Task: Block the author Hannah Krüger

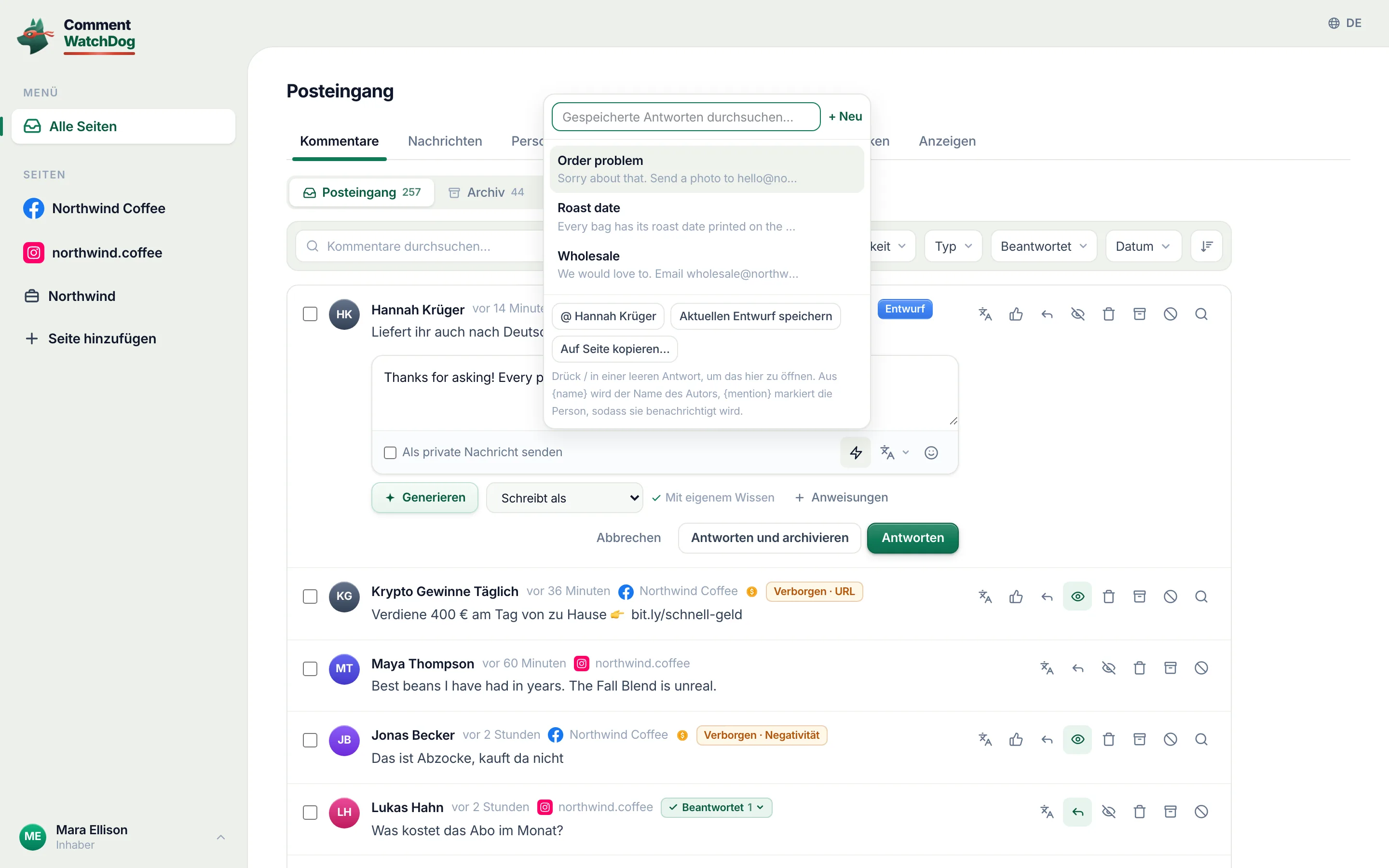Action: (x=1171, y=314)
